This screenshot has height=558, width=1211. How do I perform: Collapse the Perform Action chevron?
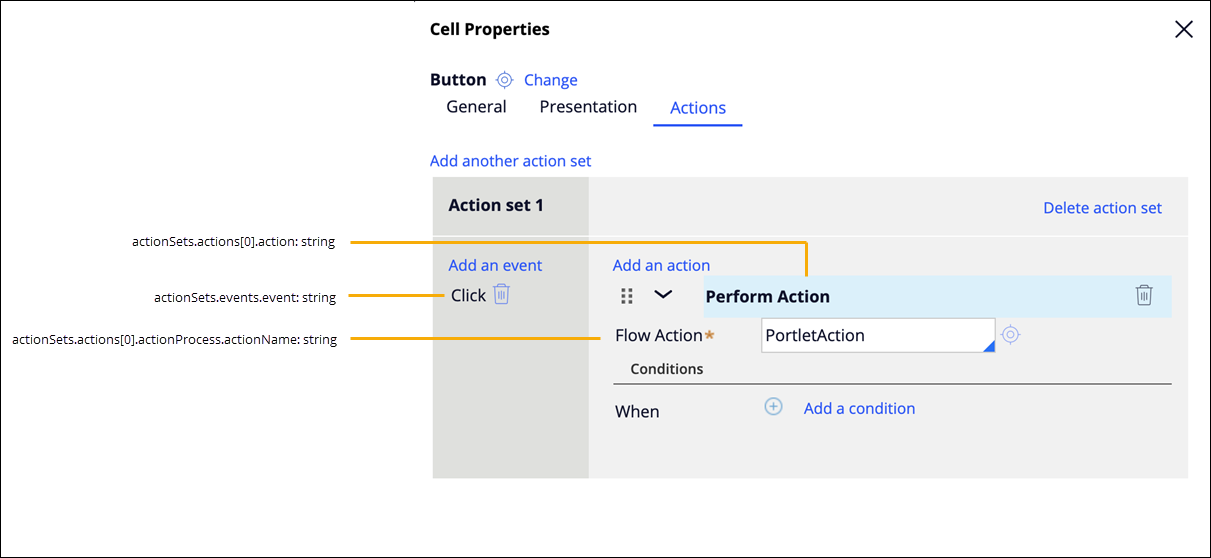point(663,295)
